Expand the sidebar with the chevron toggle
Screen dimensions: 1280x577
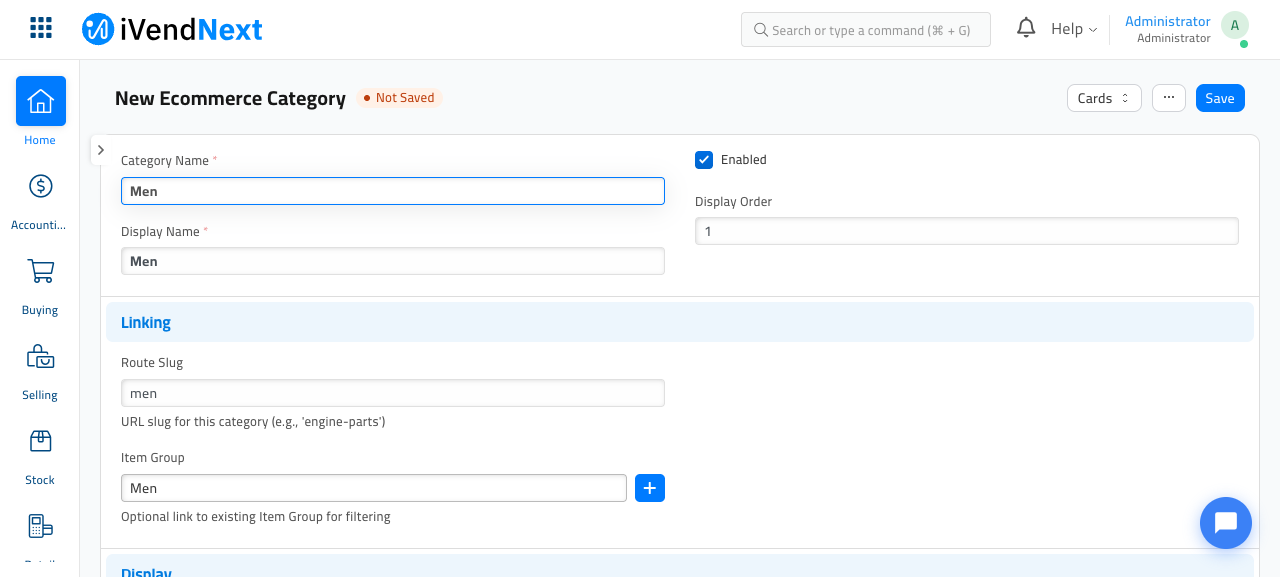[101, 150]
